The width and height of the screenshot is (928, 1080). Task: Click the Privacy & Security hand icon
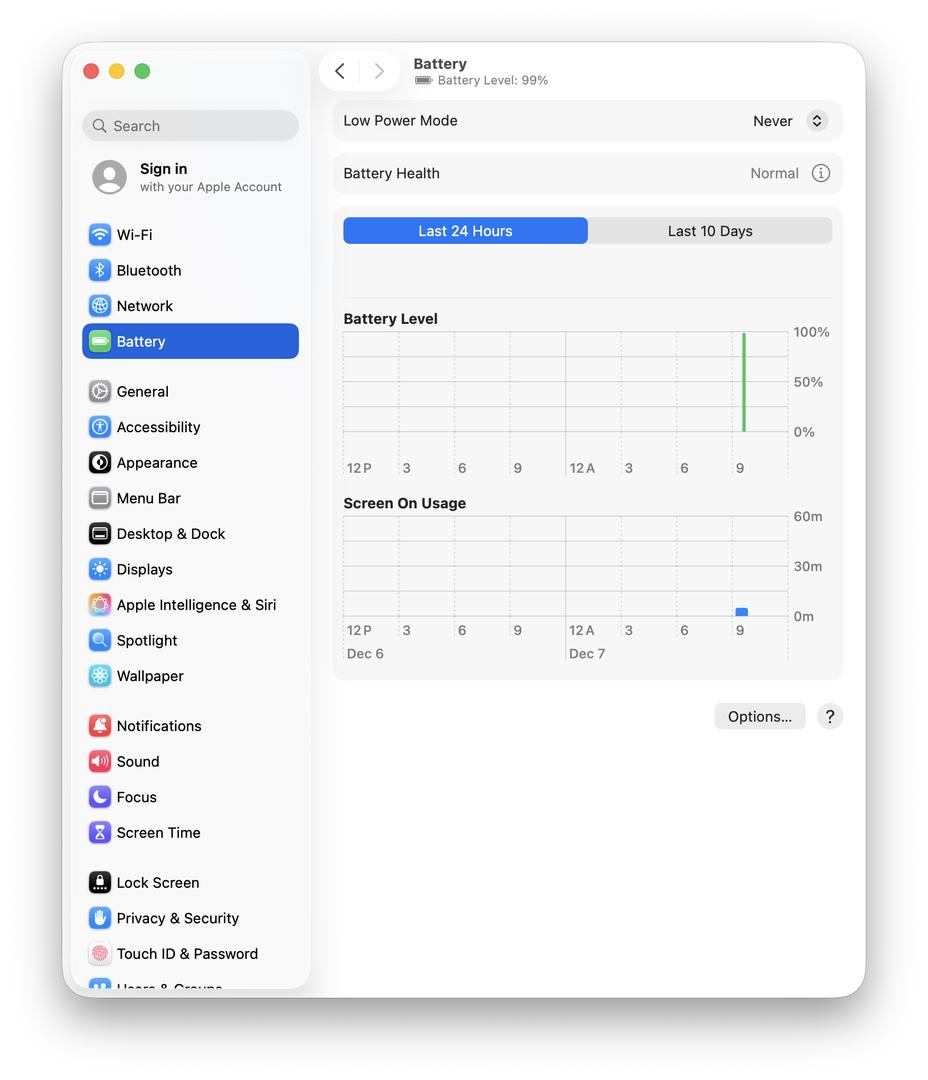coord(100,918)
